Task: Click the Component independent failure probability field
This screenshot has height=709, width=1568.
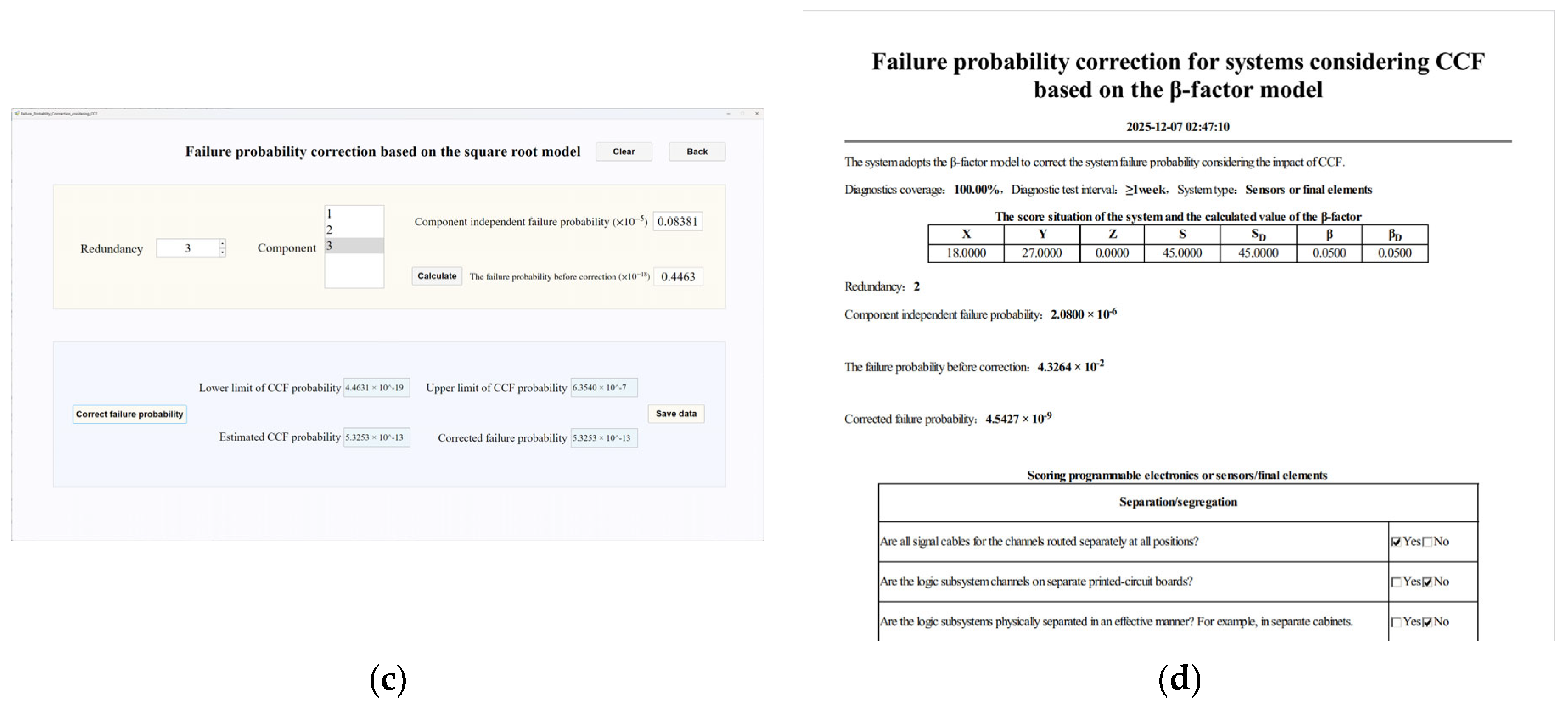Action: tap(677, 221)
